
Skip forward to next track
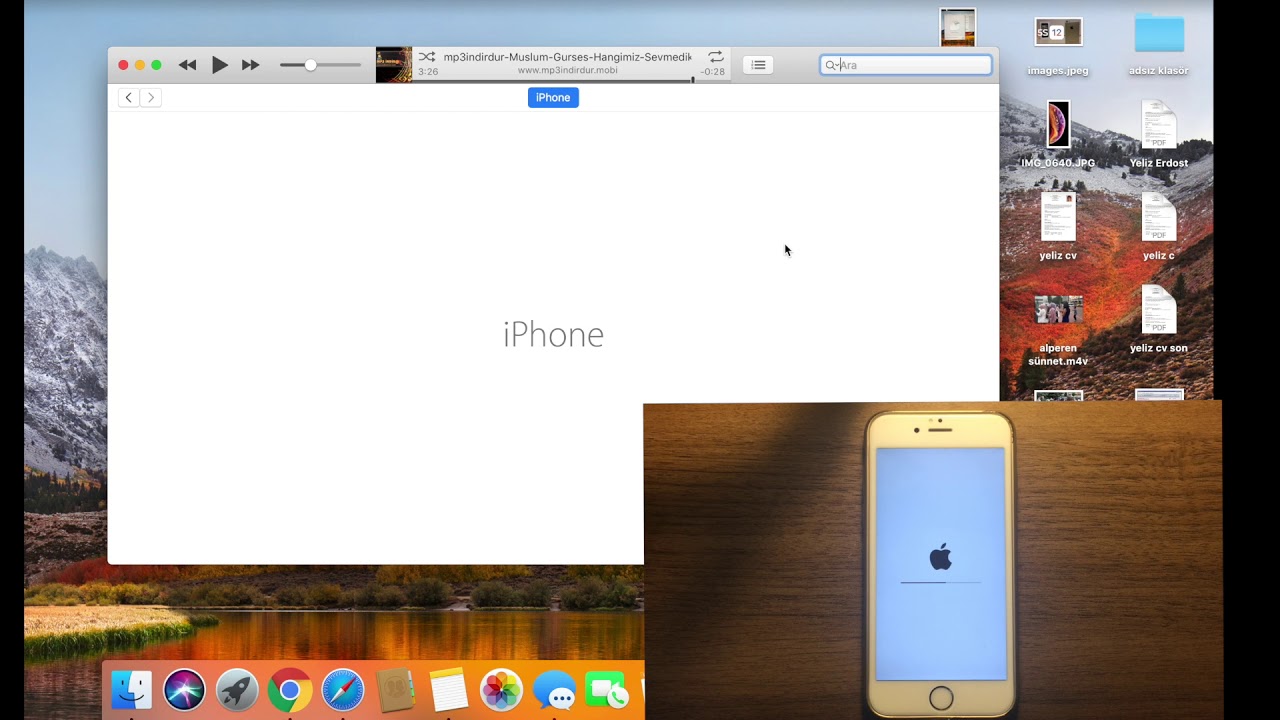pyautogui.click(x=251, y=65)
